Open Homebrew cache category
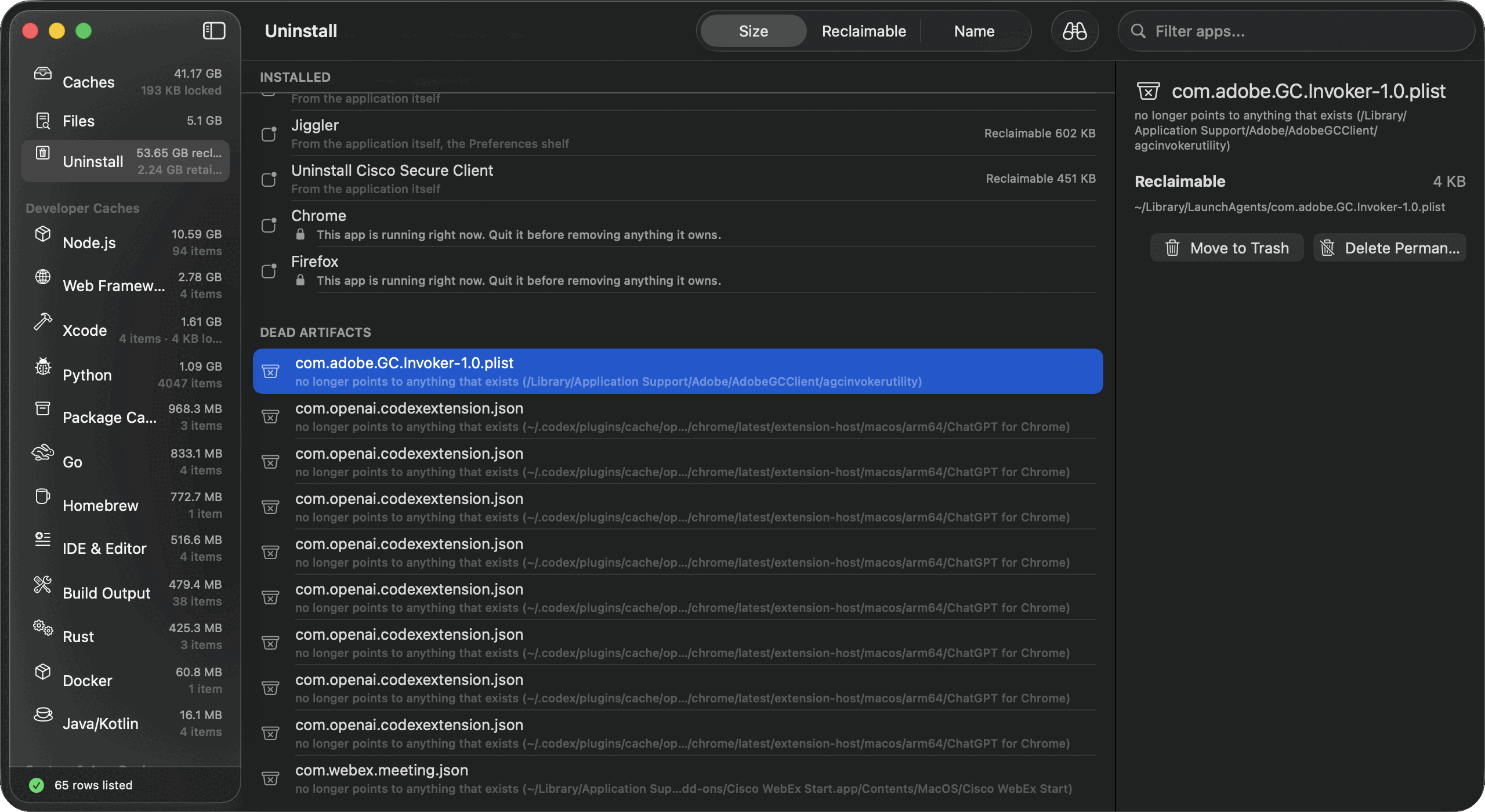 [125, 505]
